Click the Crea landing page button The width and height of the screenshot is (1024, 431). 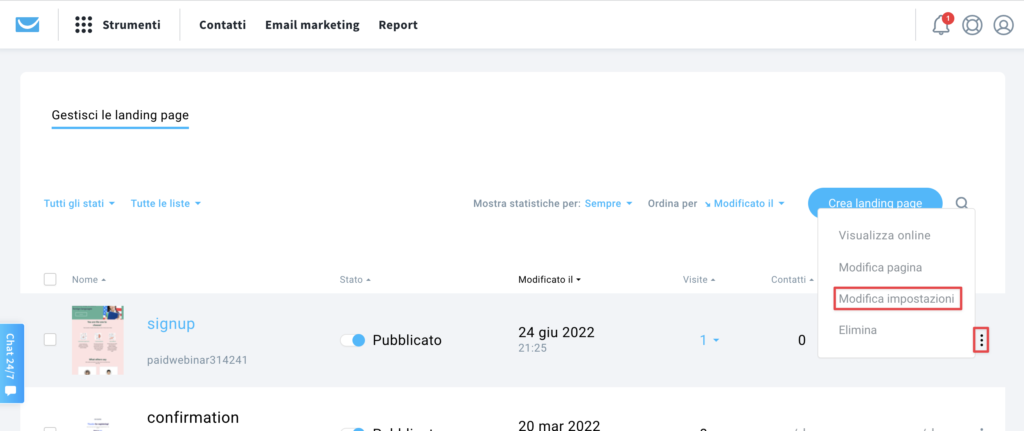(x=875, y=203)
